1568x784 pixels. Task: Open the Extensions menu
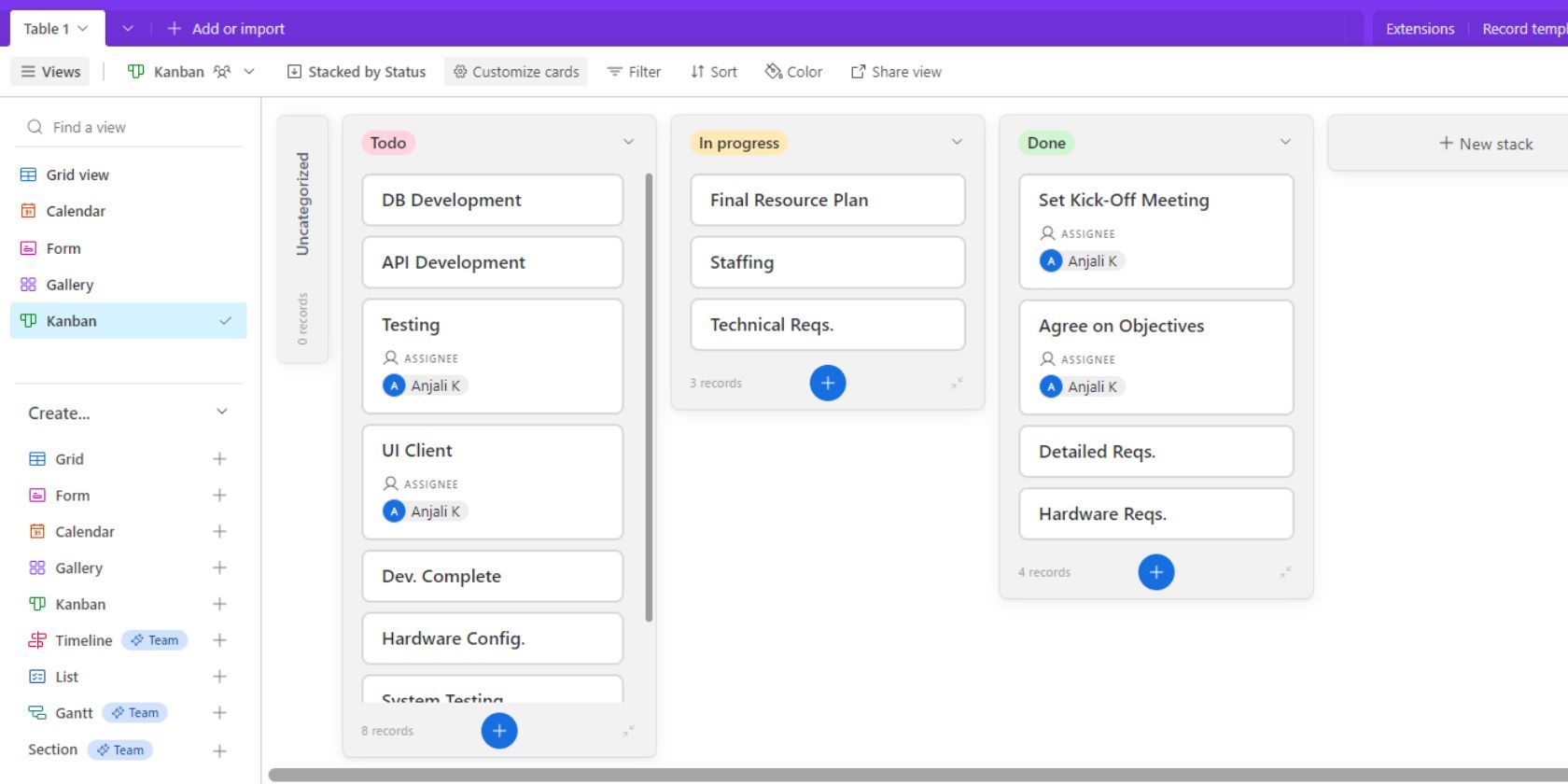coord(1420,29)
